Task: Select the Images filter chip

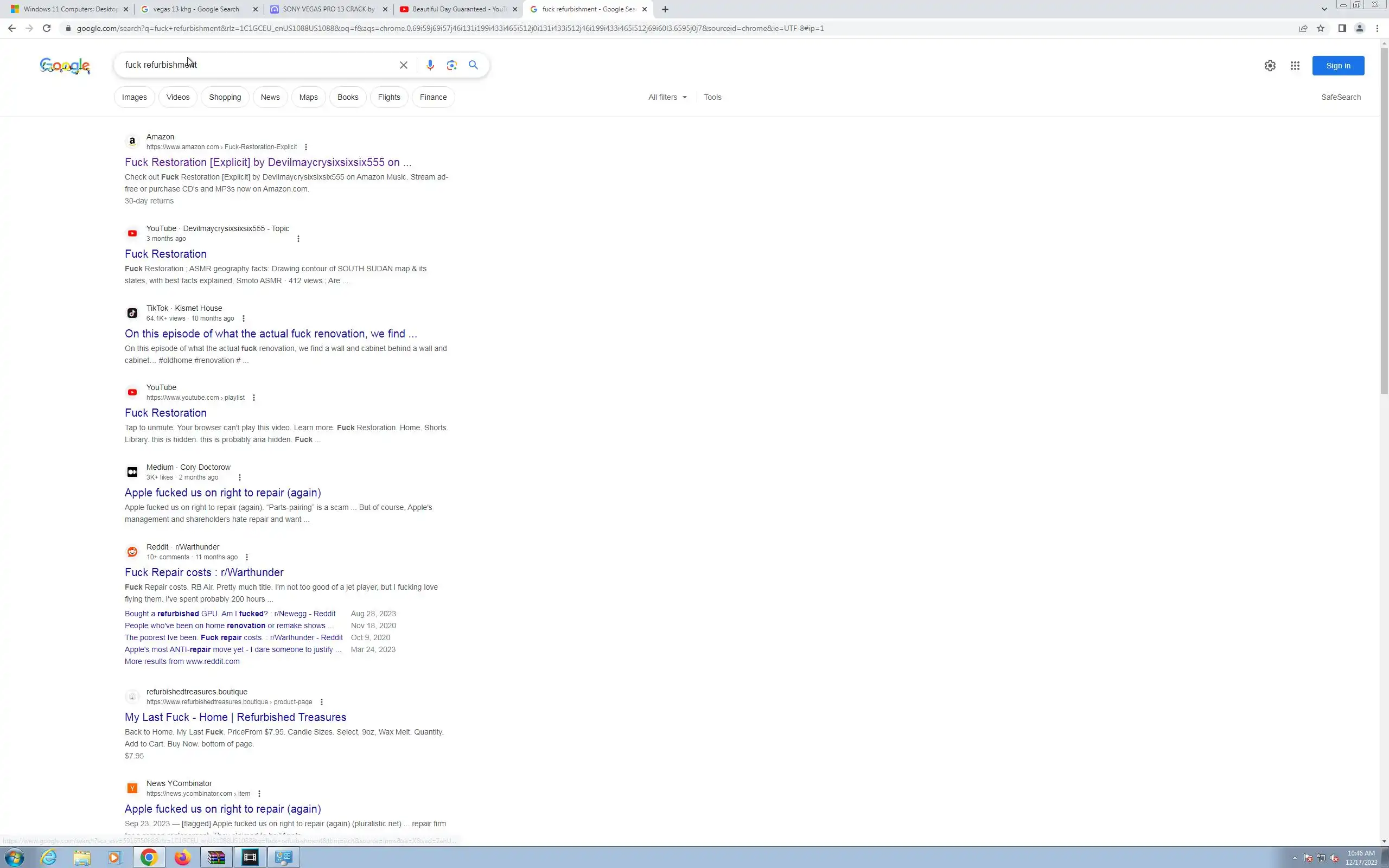Action: tap(135, 97)
